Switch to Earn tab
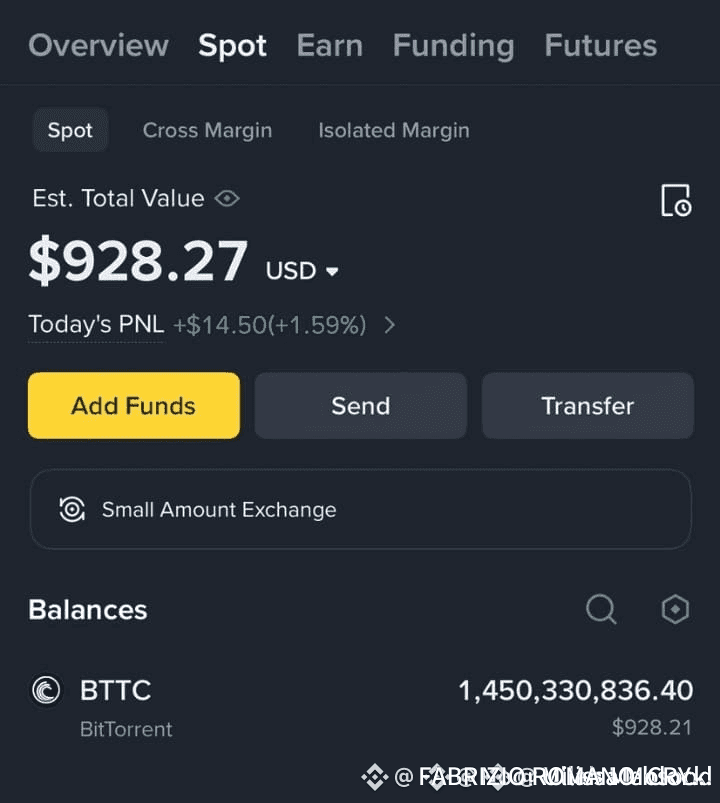Viewport: 720px width, 803px height. [329, 45]
